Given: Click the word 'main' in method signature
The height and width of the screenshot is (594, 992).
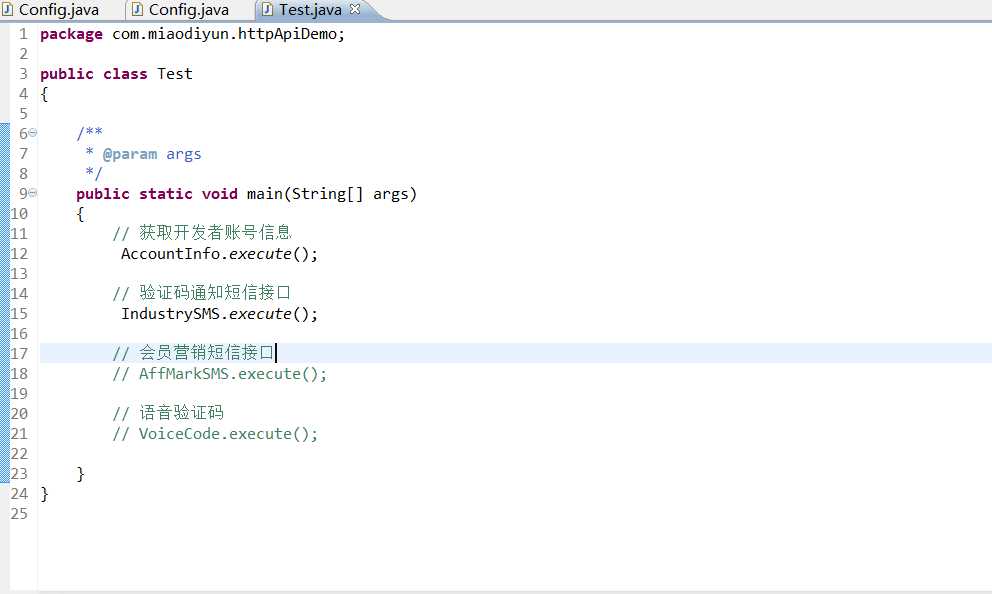Looking at the screenshot, I should (x=264, y=194).
